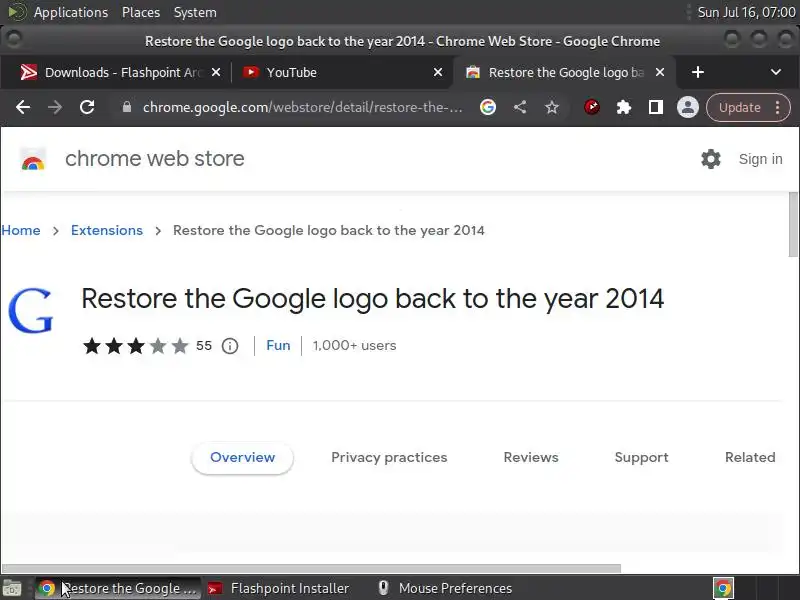Open the System menu

tap(195, 12)
